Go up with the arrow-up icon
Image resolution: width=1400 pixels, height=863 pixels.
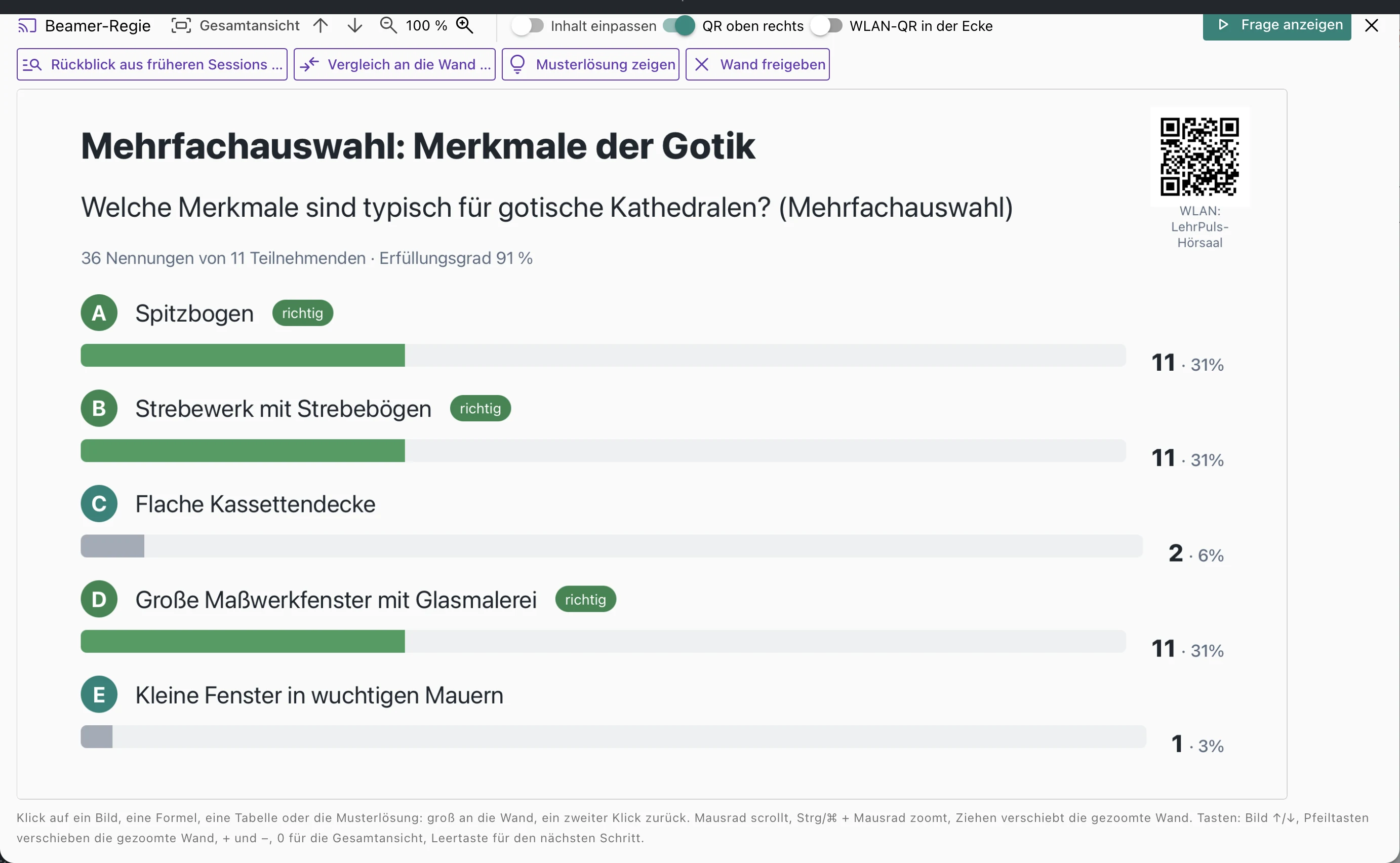(x=321, y=26)
